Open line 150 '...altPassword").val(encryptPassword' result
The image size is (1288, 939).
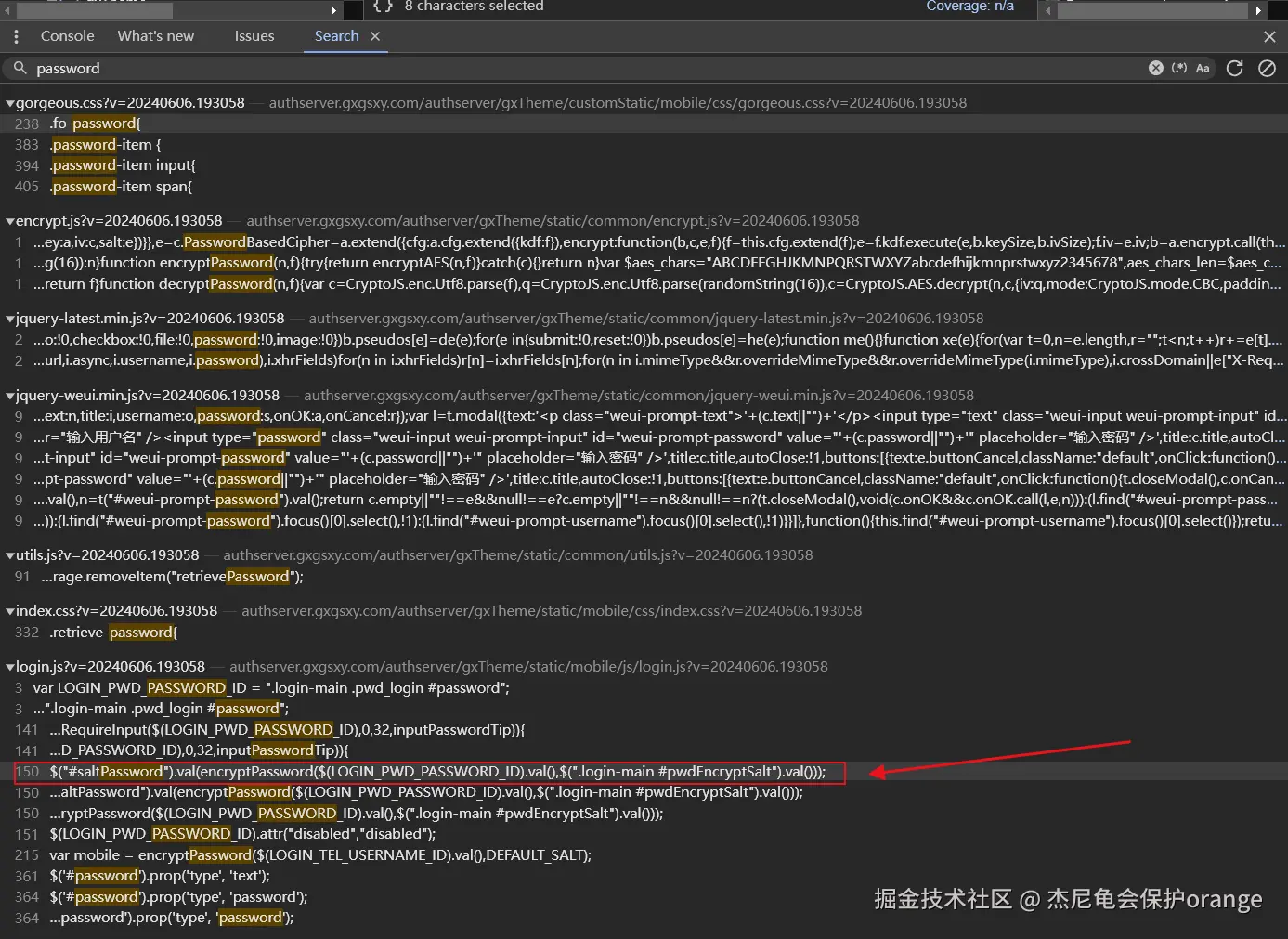pyautogui.click(x=644, y=792)
